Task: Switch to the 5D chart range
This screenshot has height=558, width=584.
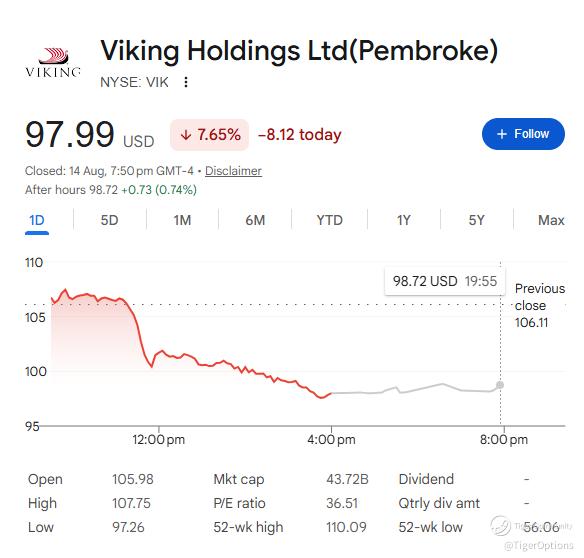Action: [x=110, y=220]
